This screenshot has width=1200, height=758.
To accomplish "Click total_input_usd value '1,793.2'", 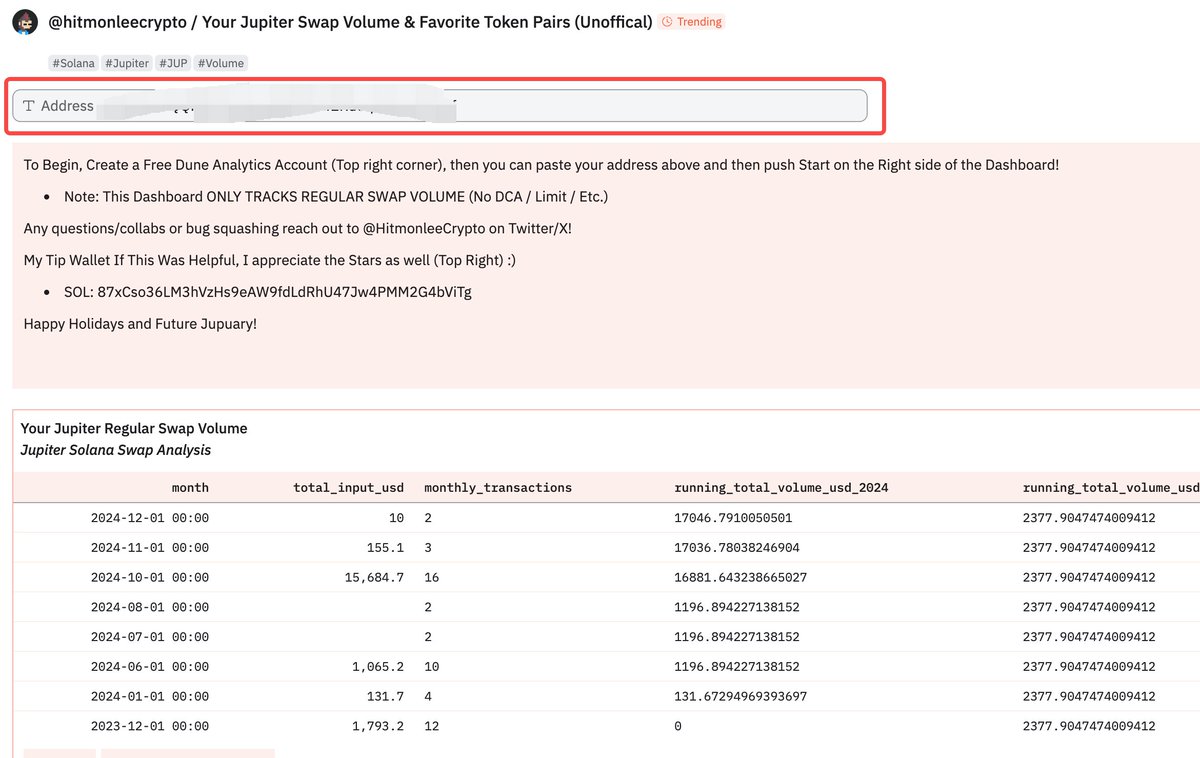I will tap(378, 726).
